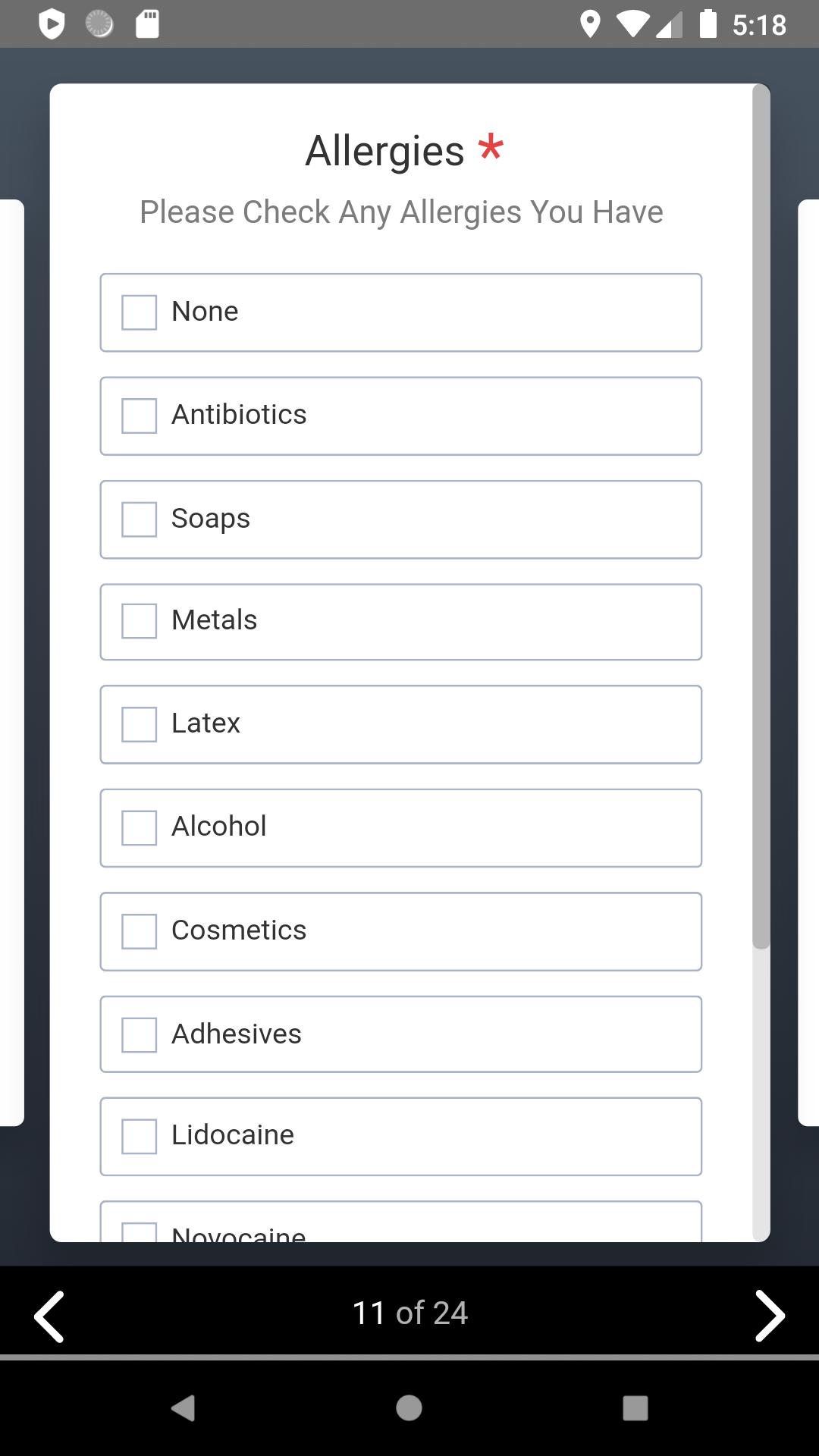The image size is (819, 1456).
Task: Tap the battery icon in status bar
Action: coord(708,24)
